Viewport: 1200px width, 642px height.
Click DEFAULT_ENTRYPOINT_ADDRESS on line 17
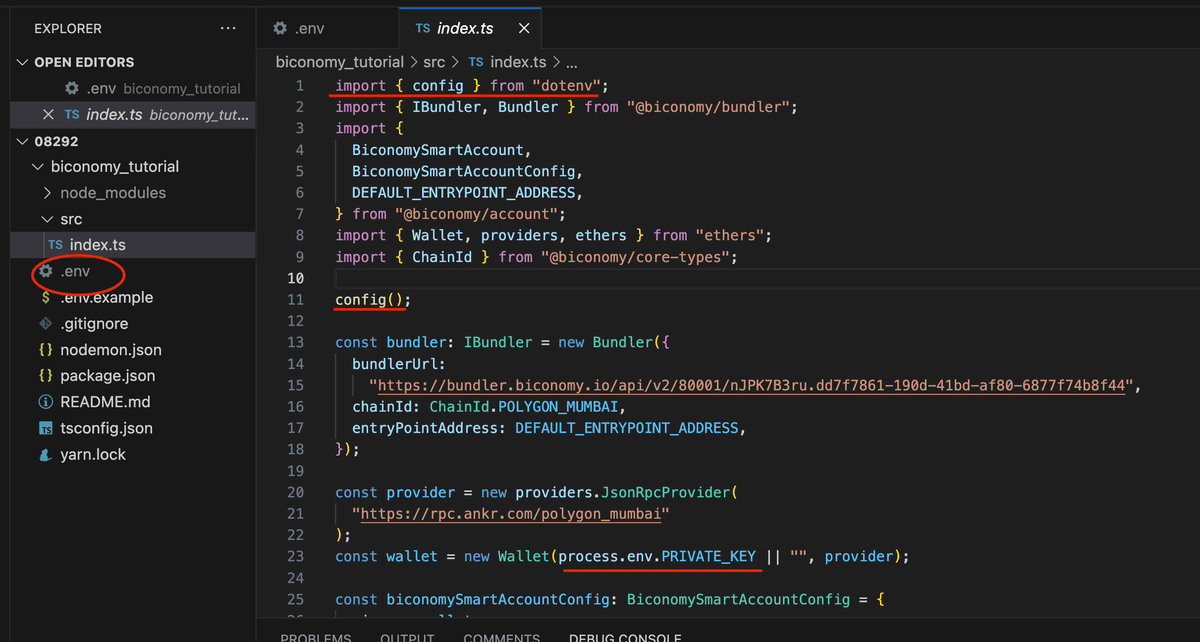[x=627, y=428]
